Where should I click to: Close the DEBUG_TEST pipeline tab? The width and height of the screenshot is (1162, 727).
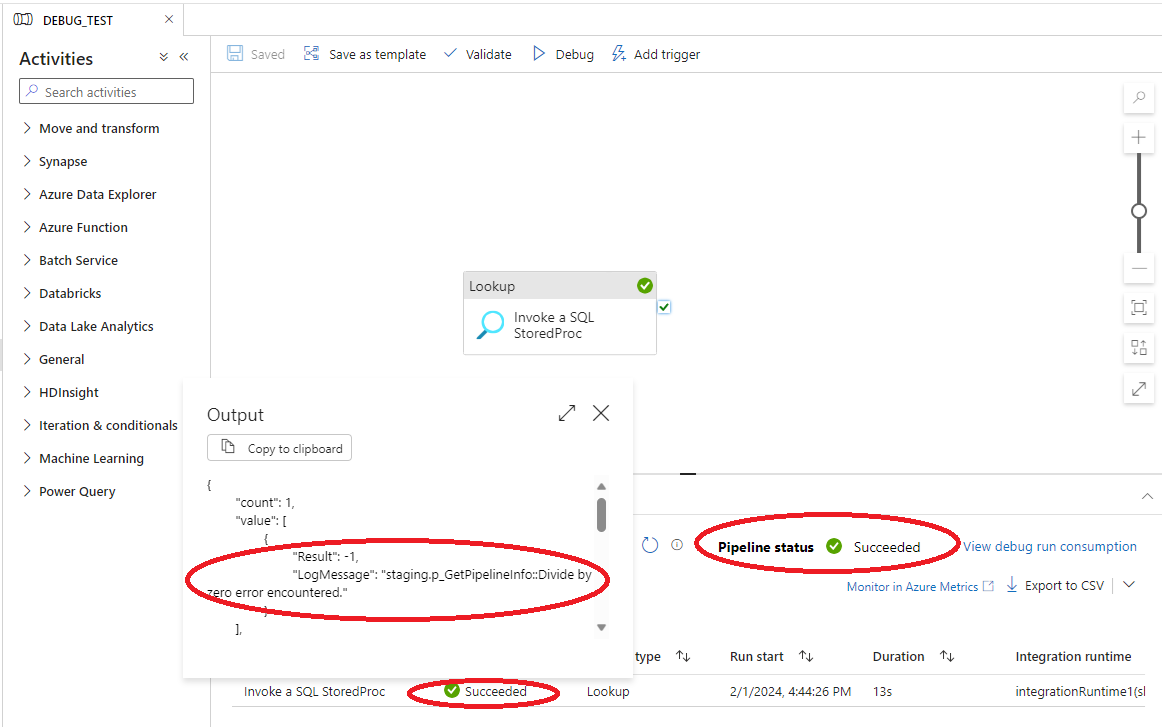point(169,19)
